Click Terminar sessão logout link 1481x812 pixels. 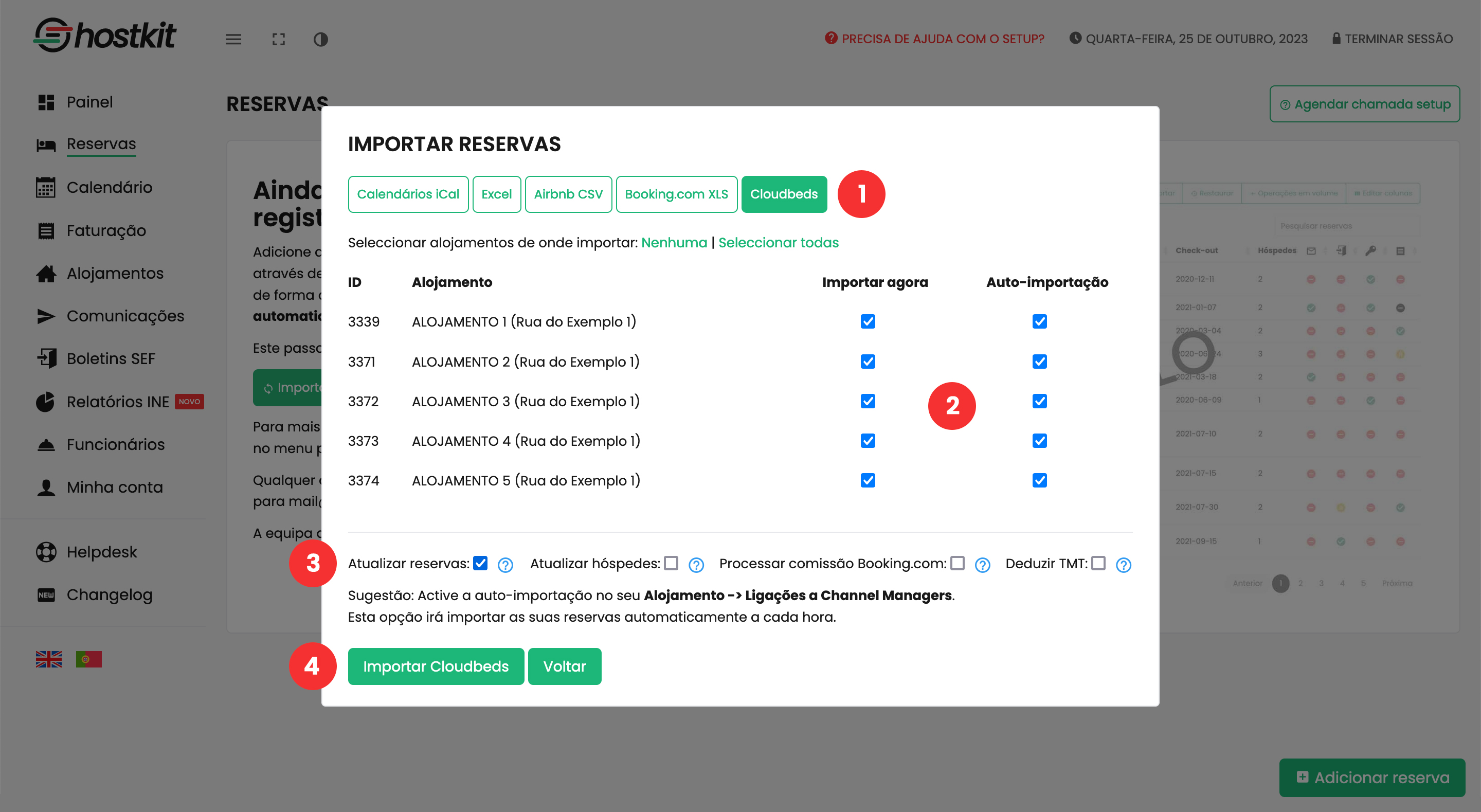pos(1392,39)
